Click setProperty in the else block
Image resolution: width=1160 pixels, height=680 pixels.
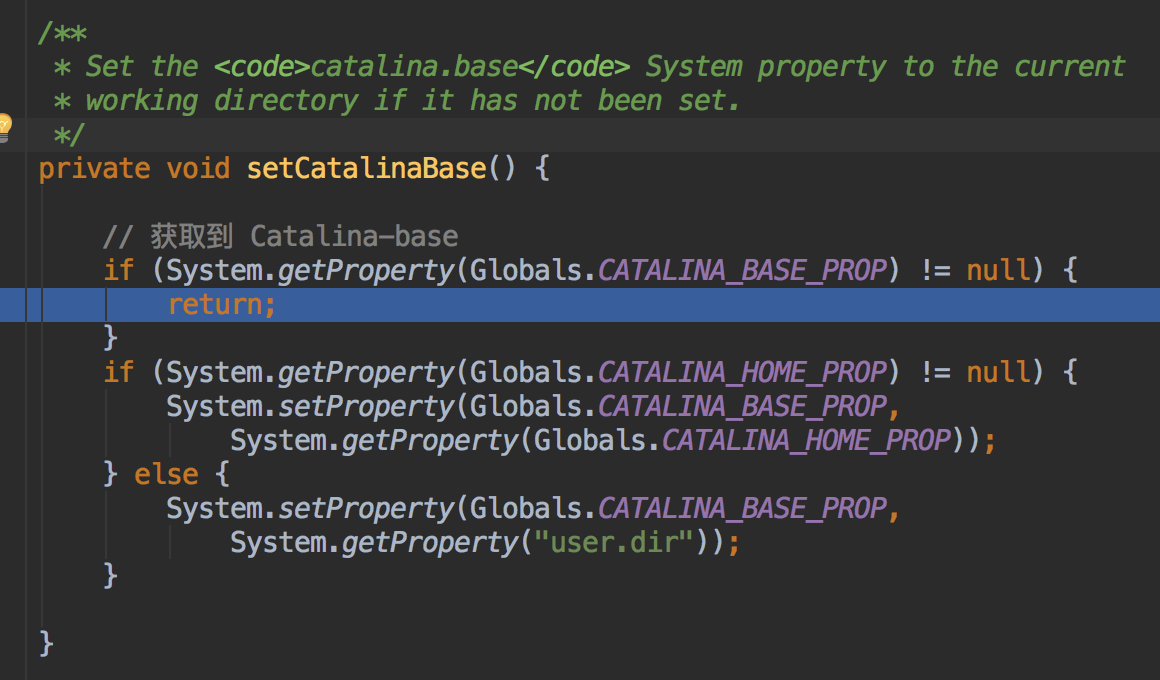[x=367, y=509]
